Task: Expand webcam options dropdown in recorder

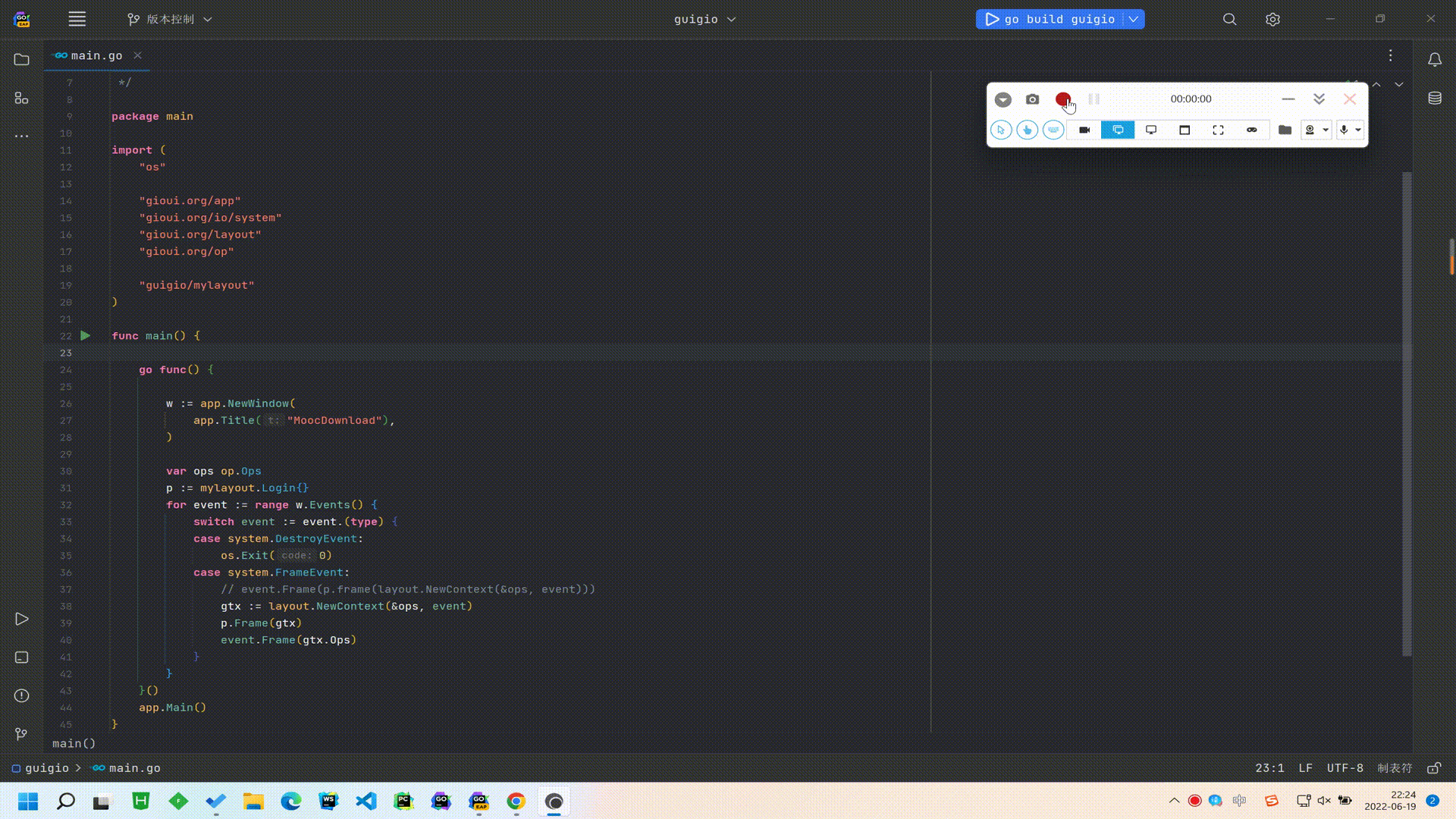Action: pos(1326,130)
